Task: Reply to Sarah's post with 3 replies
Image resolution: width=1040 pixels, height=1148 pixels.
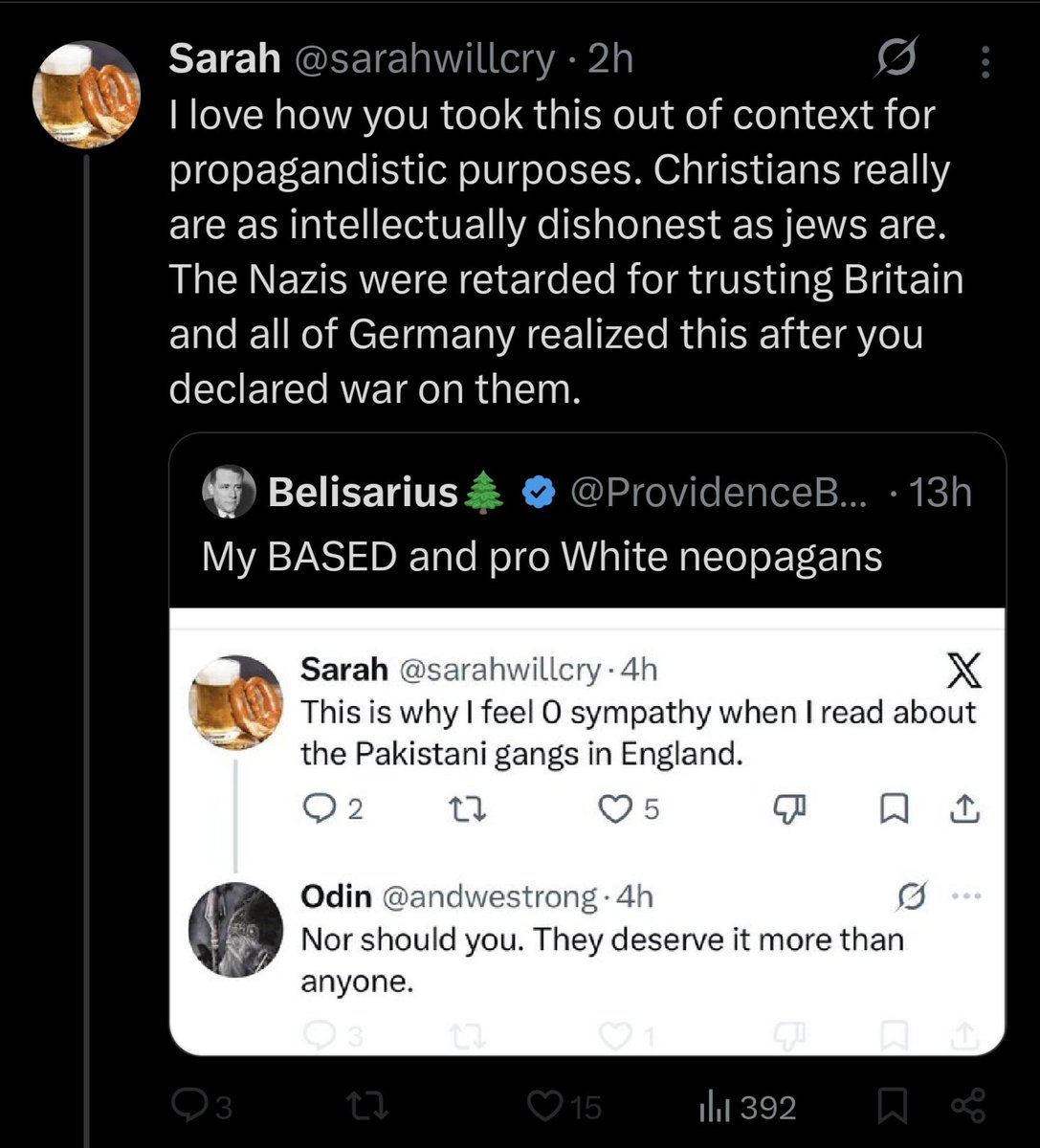Action: [x=203, y=1107]
